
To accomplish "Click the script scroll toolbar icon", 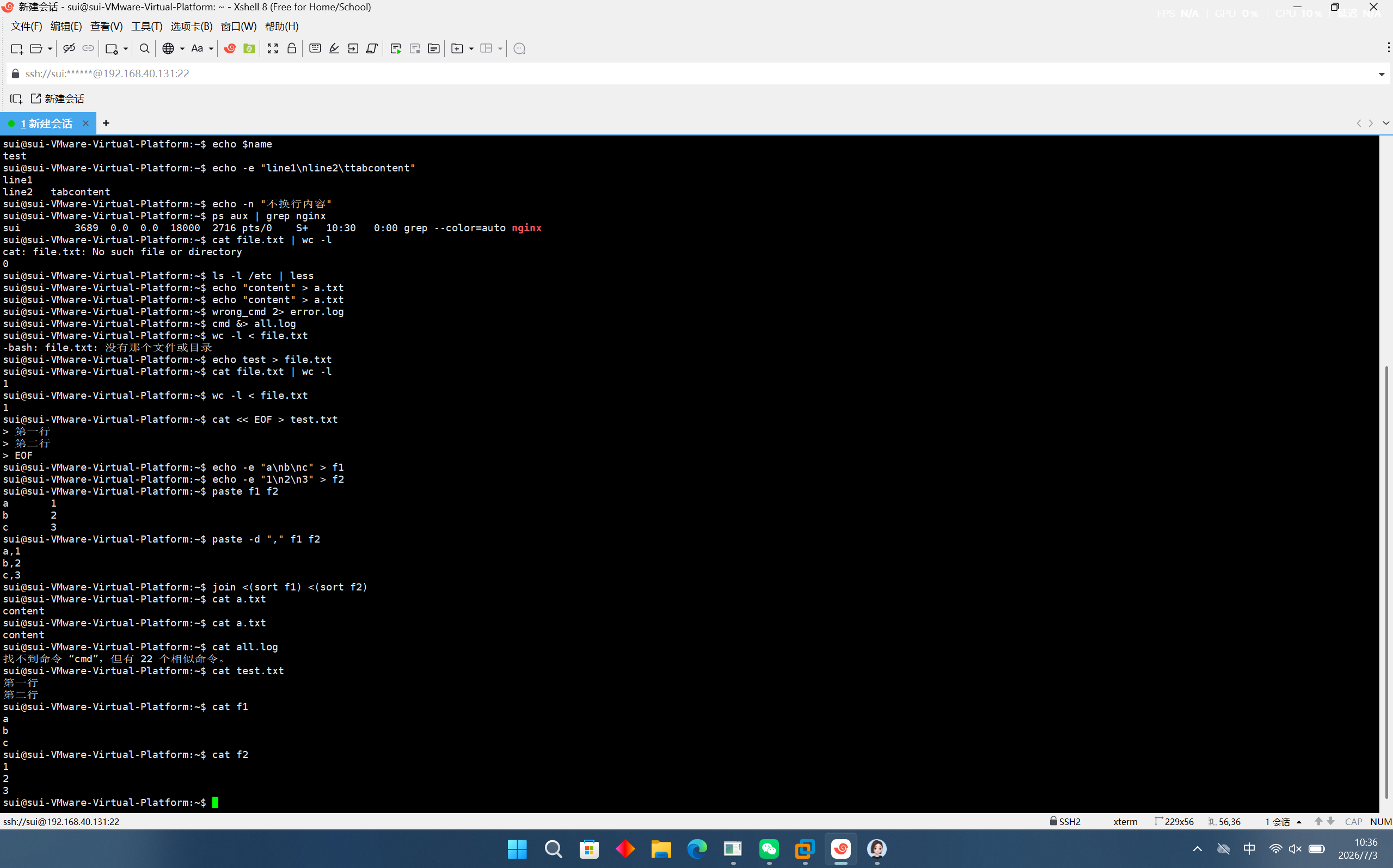I will click(x=372, y=49).
